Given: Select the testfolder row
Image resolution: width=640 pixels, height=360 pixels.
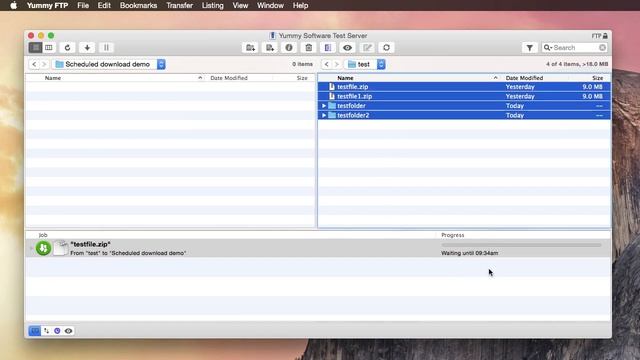Looking at the screenshot, I should click(x=464, y=106).
